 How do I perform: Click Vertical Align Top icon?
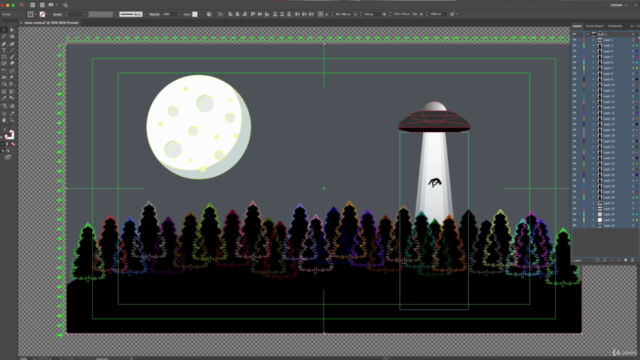(x=253, y=14)
